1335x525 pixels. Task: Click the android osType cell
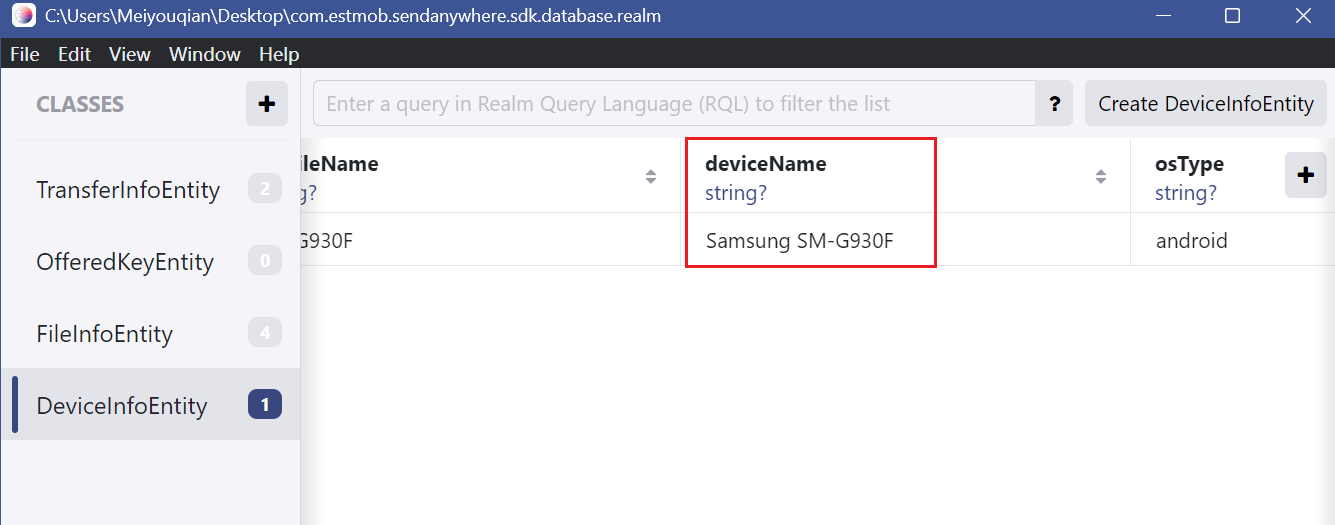1191,241
